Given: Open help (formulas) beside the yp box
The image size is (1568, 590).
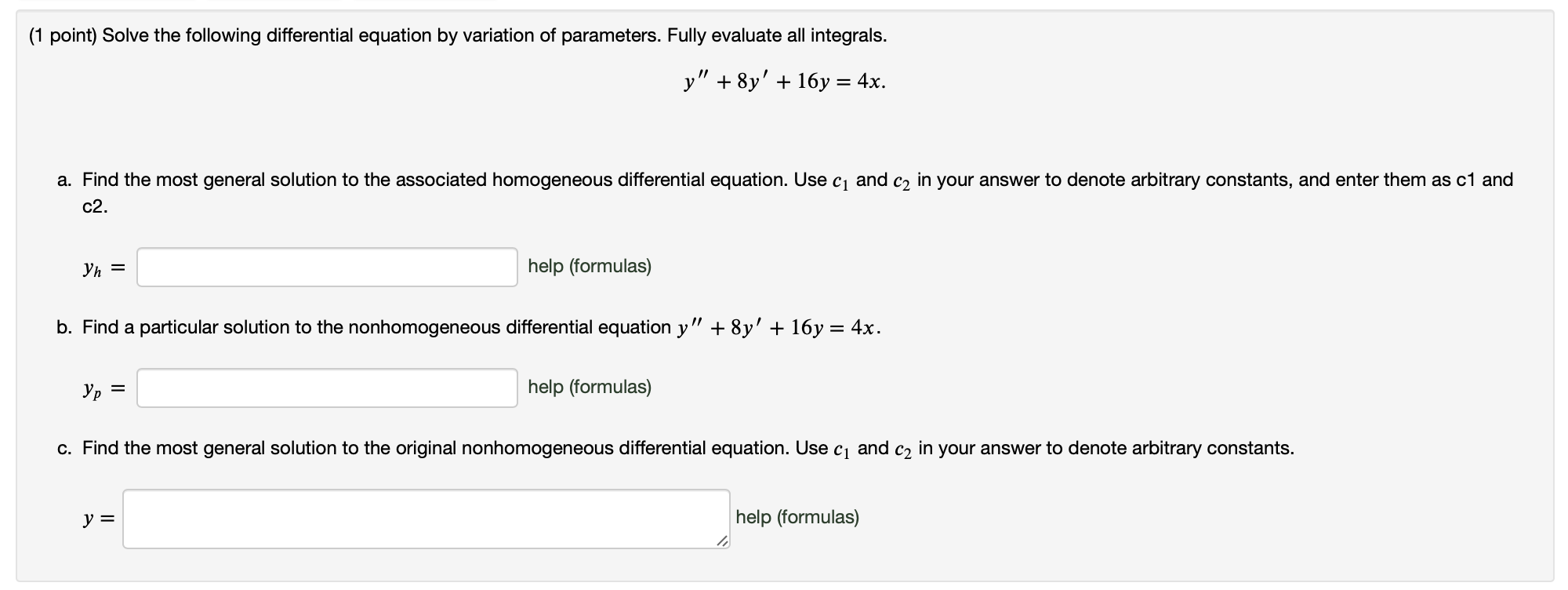Looking at the screenshot, I should [590, 387].
